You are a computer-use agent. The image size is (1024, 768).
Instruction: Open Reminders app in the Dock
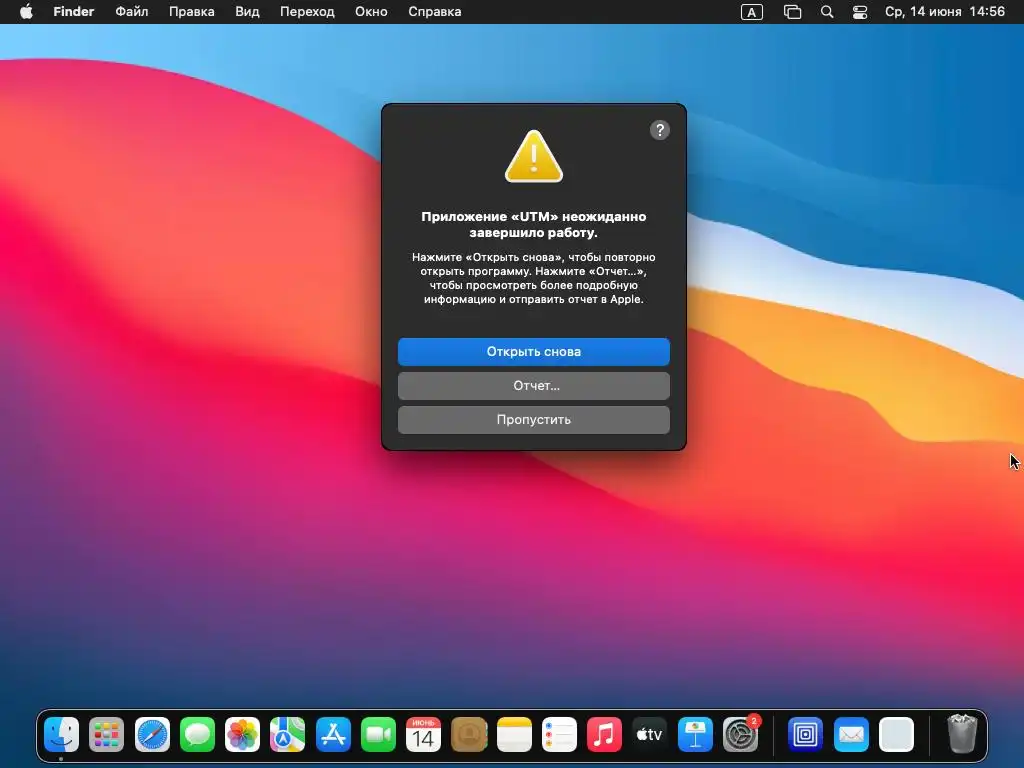coord(559,734)
